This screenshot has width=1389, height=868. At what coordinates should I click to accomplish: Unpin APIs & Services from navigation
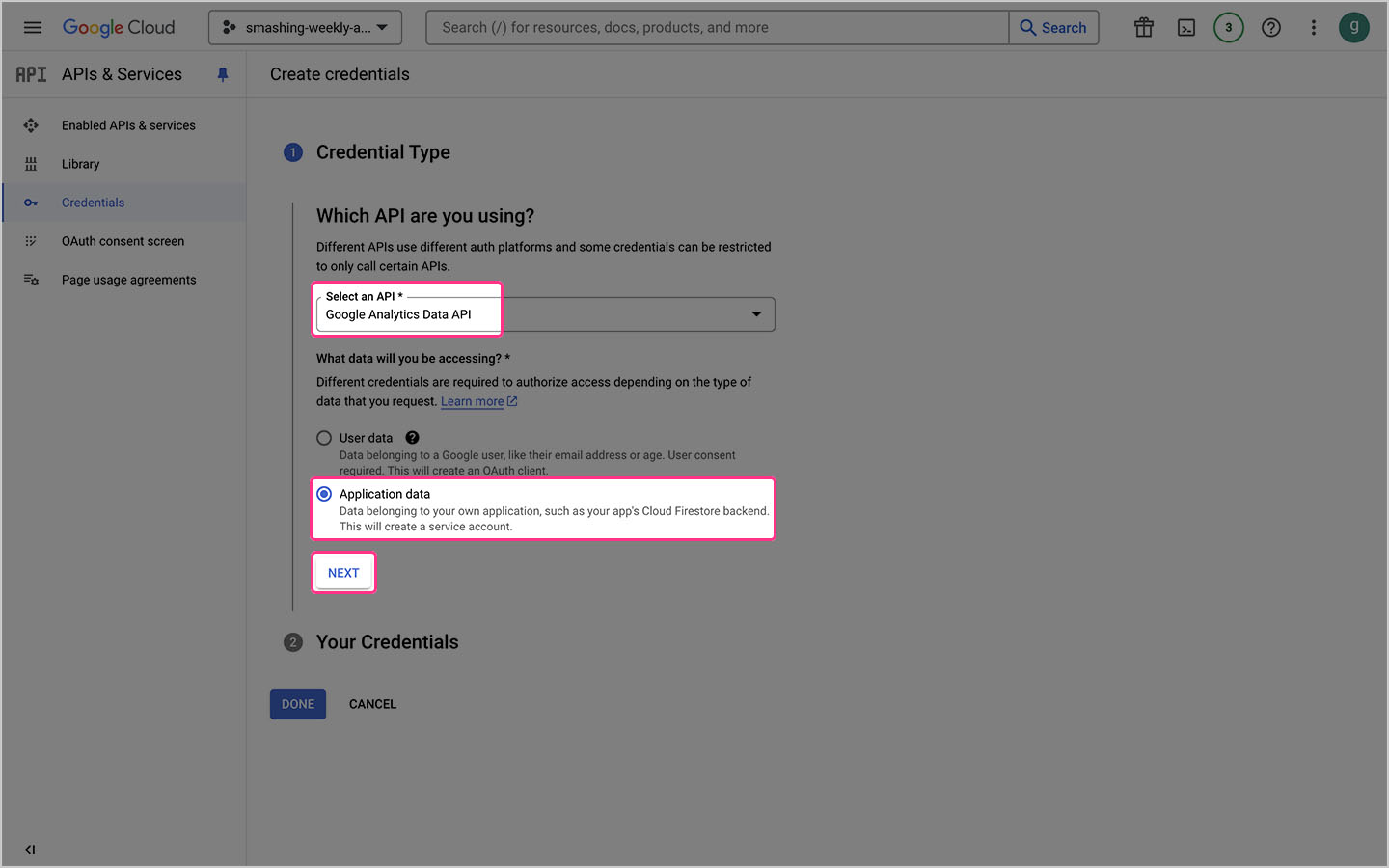tap(223, 73)
